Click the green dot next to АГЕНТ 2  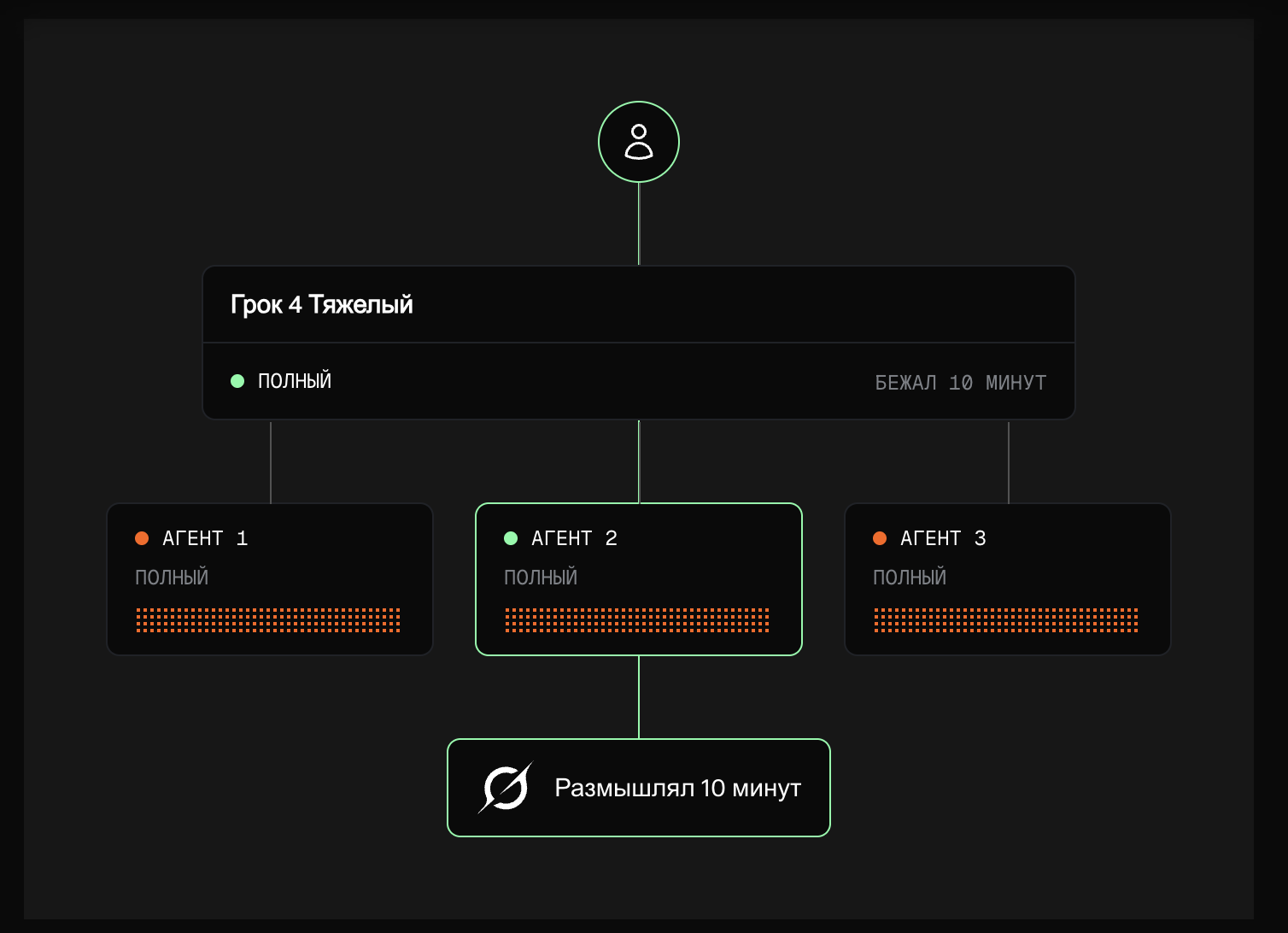511,538
